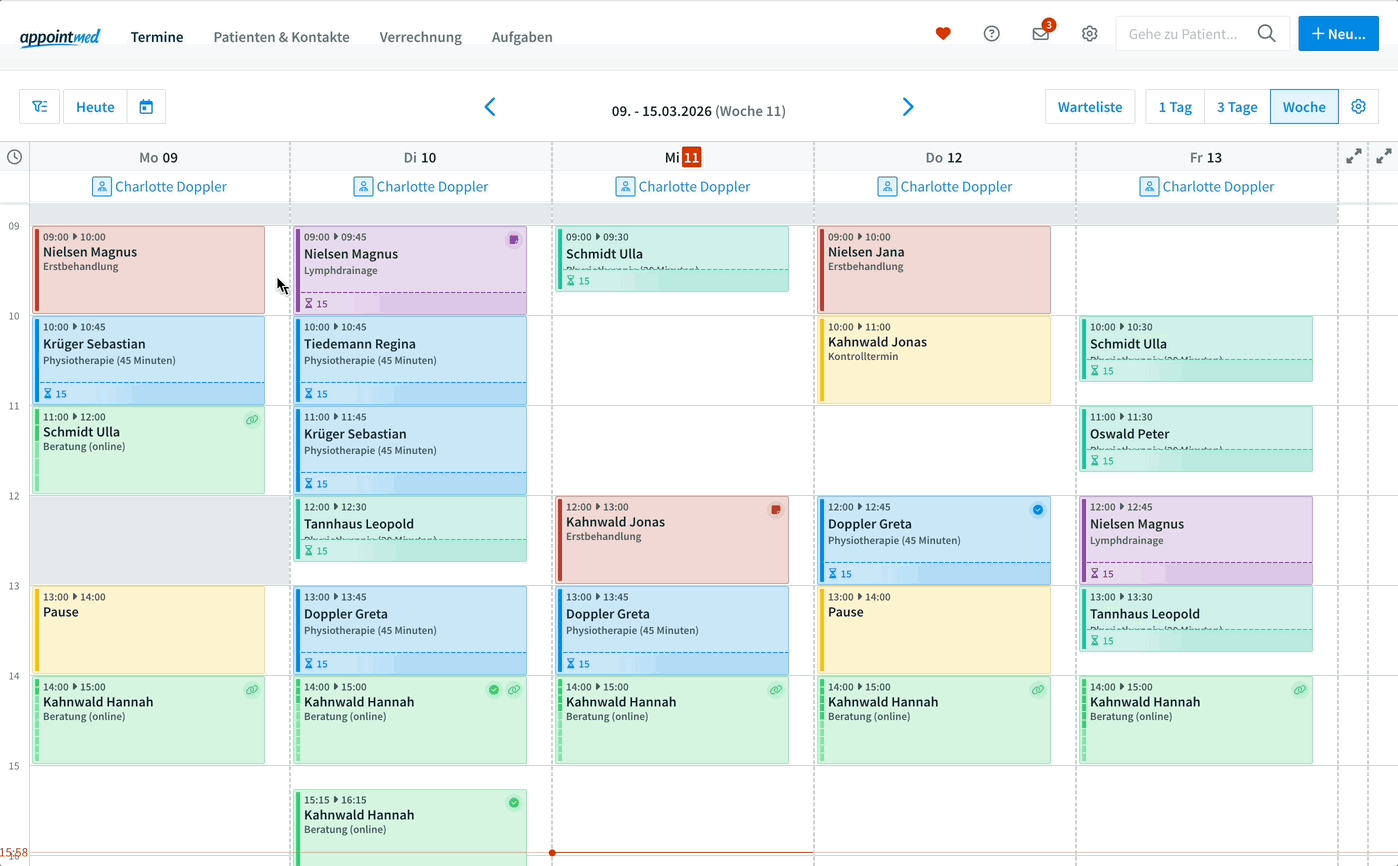Click the red heart icon
The height and width of the screenshot is (866, 1398).
(942, 34)
